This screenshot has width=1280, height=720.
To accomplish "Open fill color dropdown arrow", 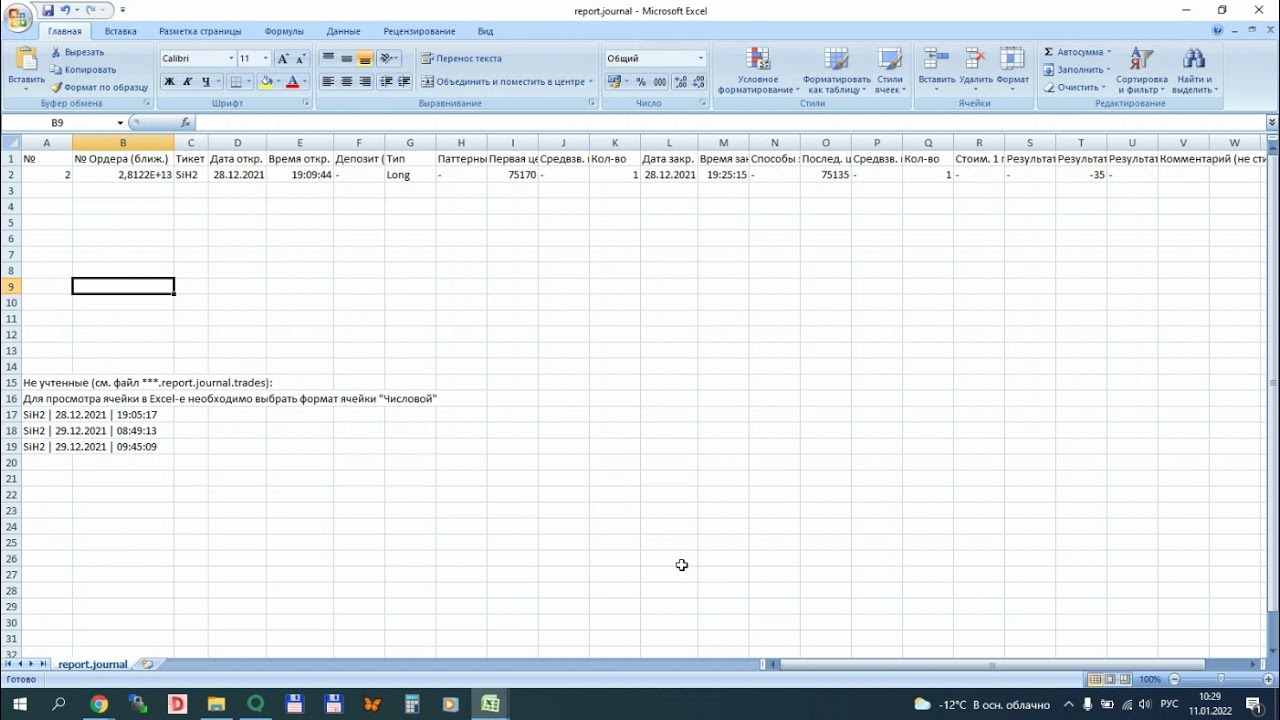I will pyautogui.click(x=278, y=82).
